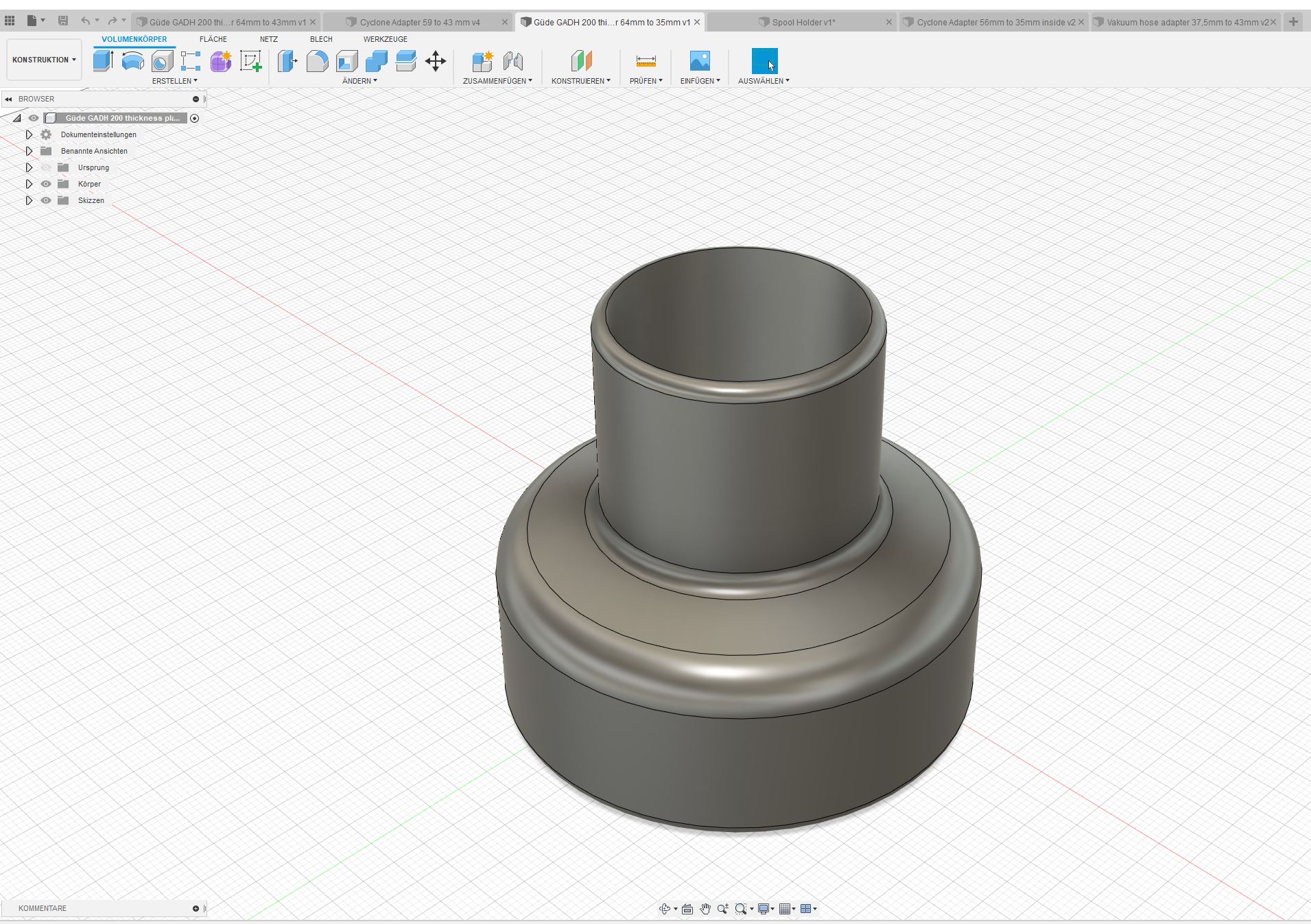Select the Press Pull tool
Screen dimensions: 1311x924
(287, 61)
